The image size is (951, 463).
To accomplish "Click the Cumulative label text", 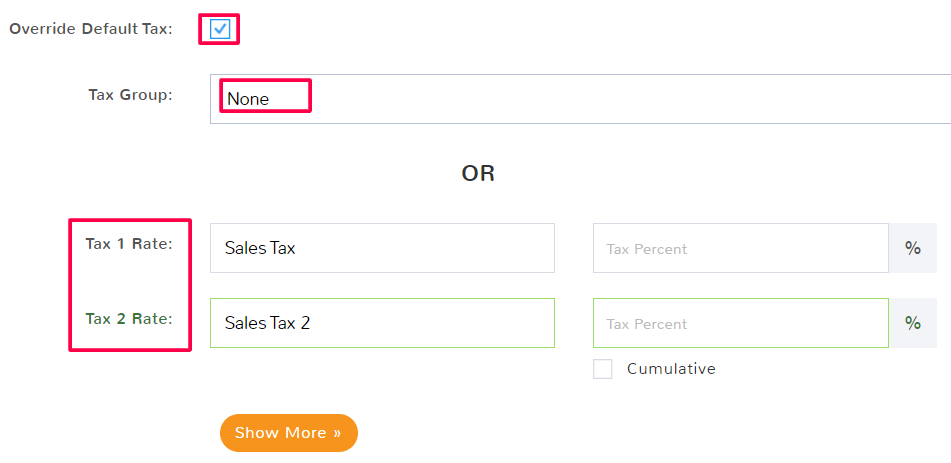I will coord(671,369).
